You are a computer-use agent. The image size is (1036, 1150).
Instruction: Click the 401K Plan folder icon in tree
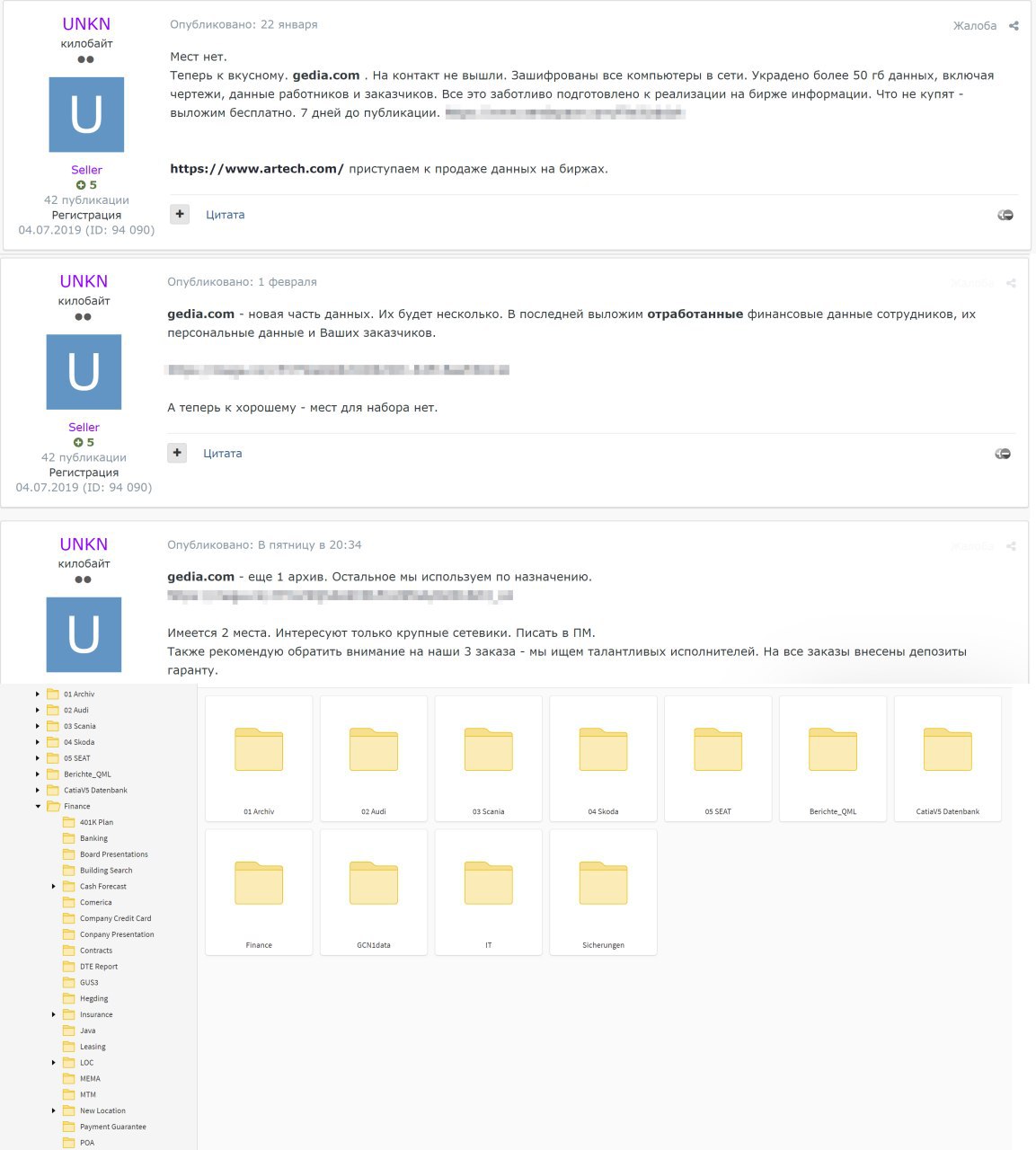click(x=69, y=822)
